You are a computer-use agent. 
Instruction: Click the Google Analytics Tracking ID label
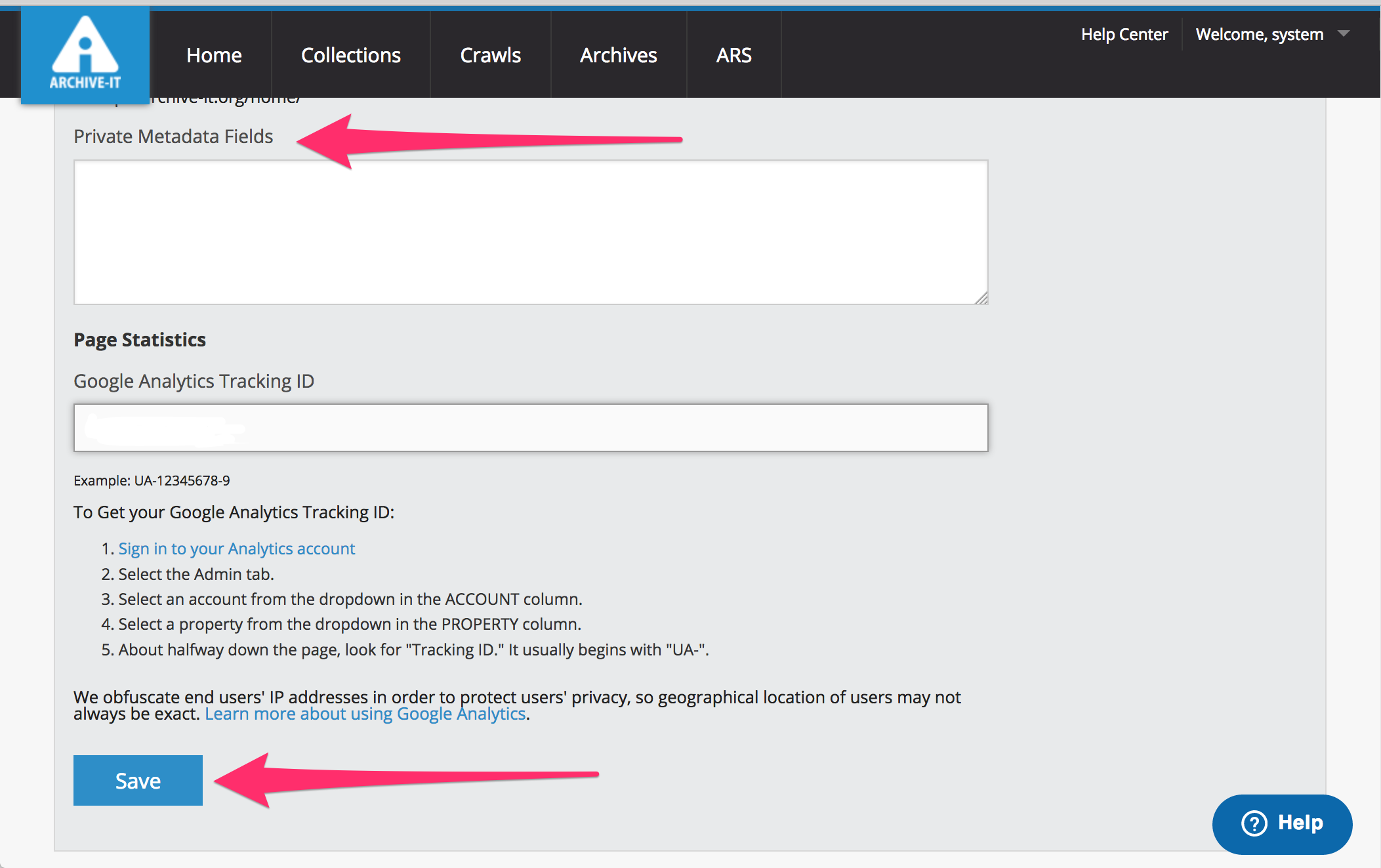click(x=194, y=381)
